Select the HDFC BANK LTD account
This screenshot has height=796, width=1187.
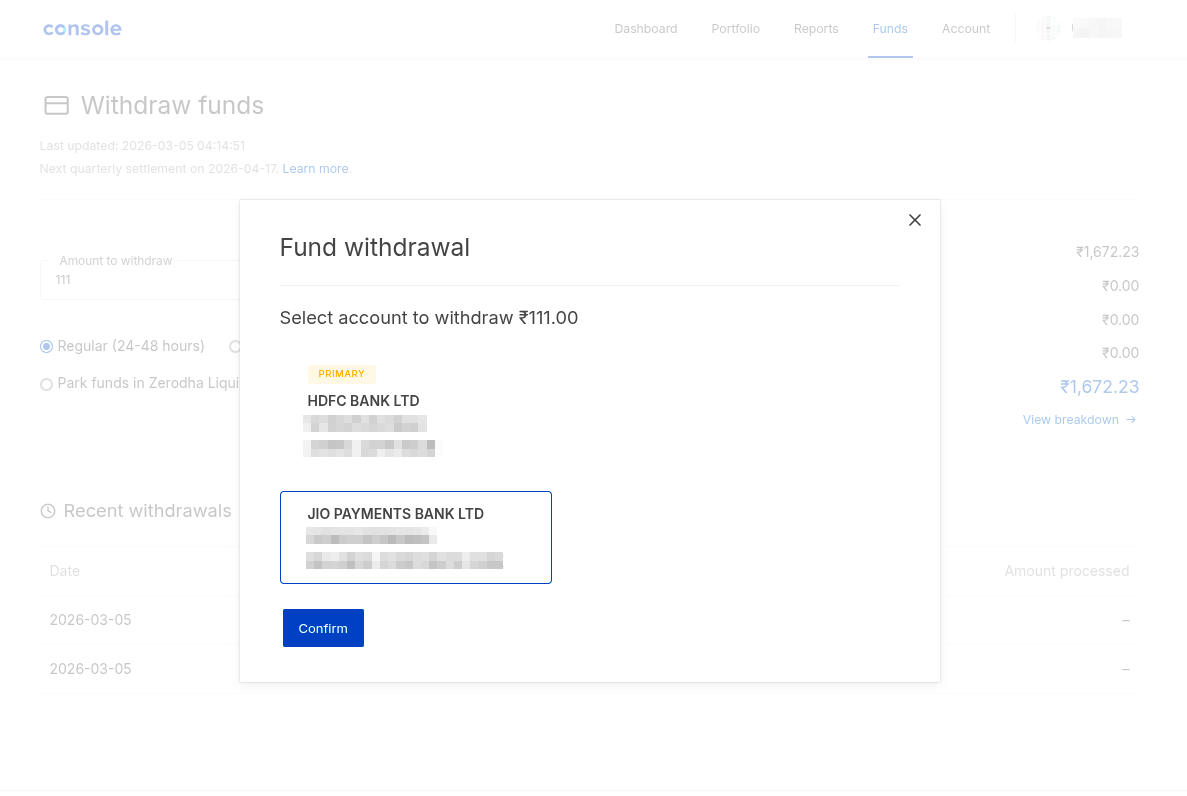pyautogui.click(x=415, y=412)
